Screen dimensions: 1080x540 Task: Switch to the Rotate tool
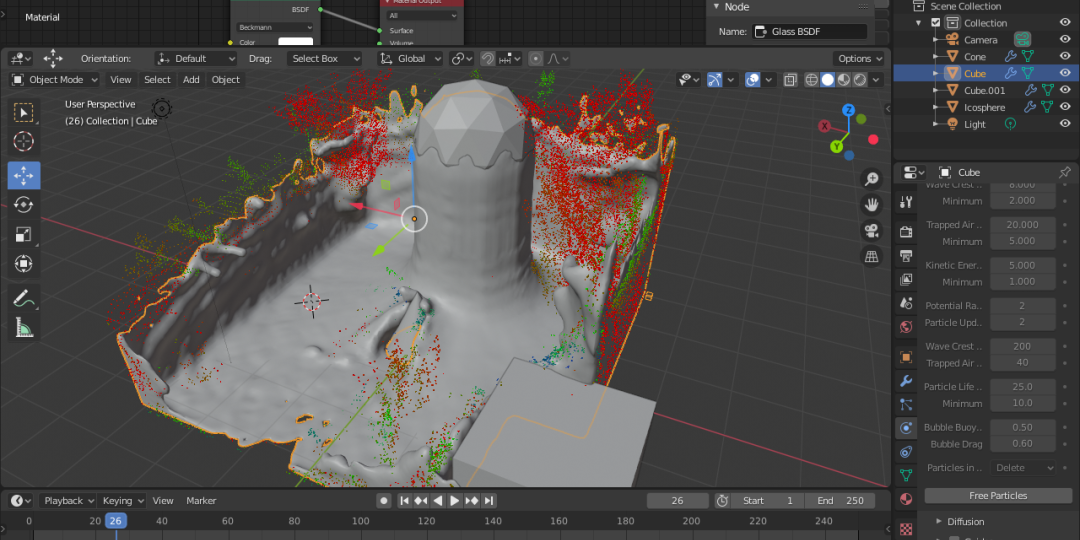24,205
